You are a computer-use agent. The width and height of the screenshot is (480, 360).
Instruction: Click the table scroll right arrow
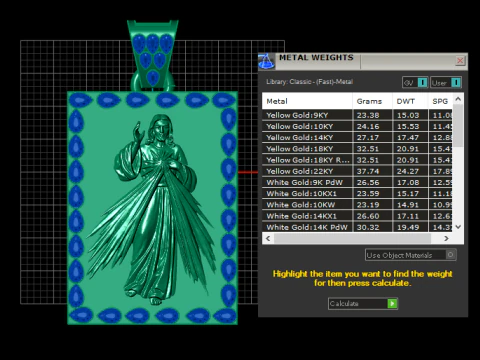coord(446,238)
